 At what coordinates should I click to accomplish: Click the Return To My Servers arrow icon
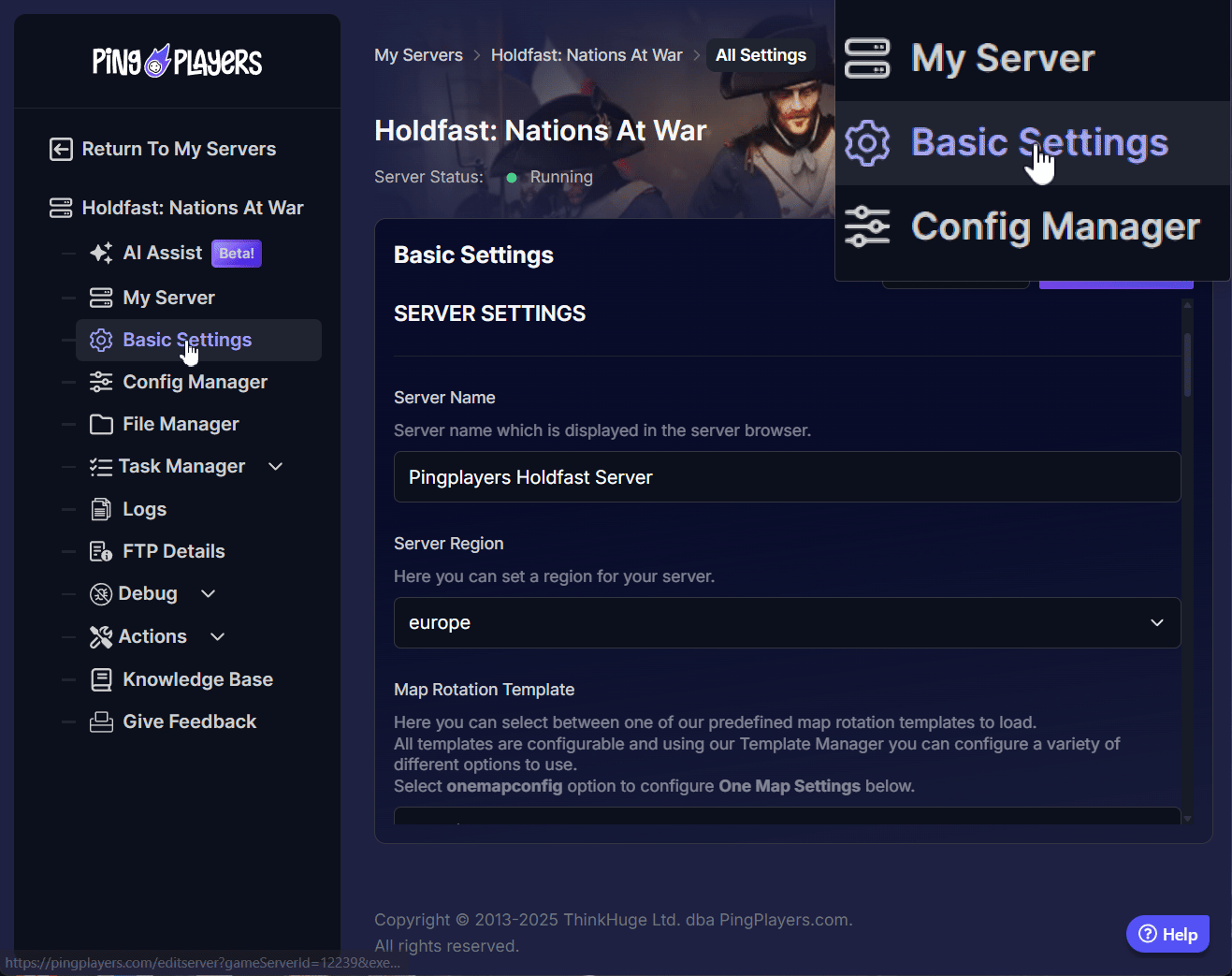click(61, 149)
